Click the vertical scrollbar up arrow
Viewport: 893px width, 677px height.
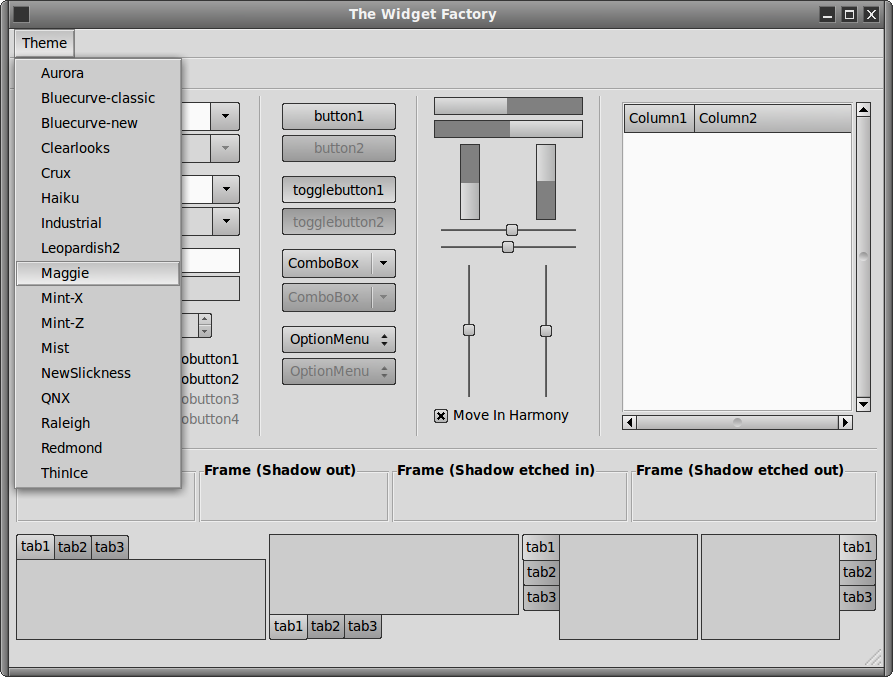tap(863, 110)
